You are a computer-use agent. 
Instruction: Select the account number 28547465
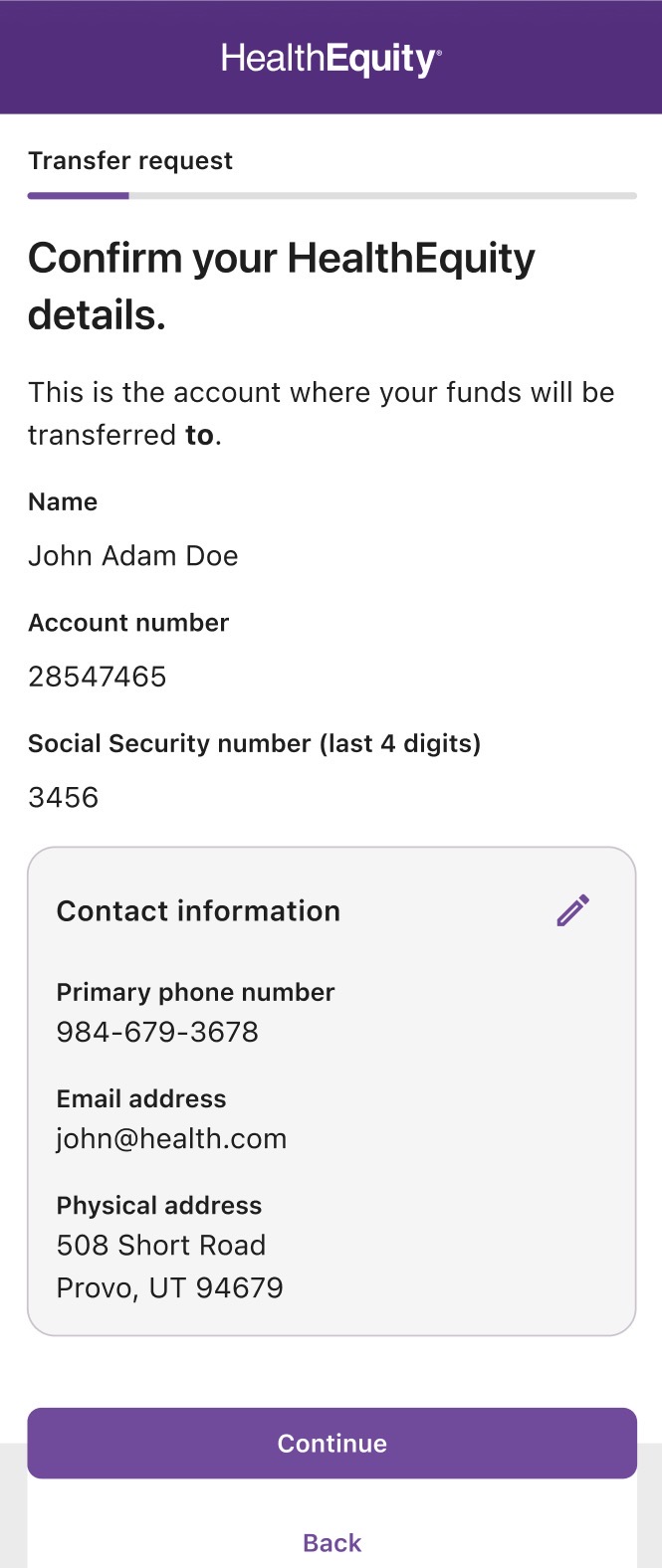98,677
